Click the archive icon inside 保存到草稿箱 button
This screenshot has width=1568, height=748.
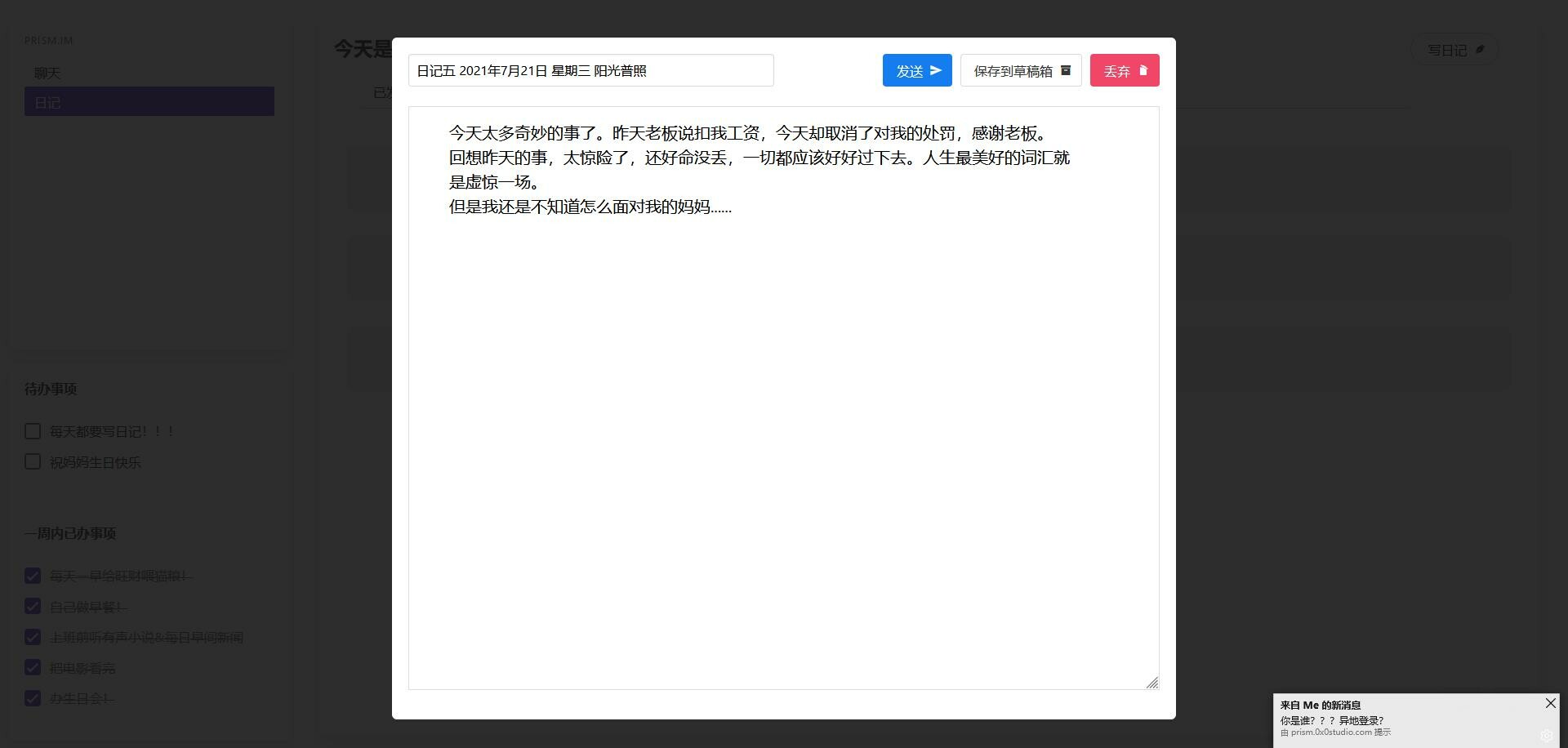[x=1064, y=70]
